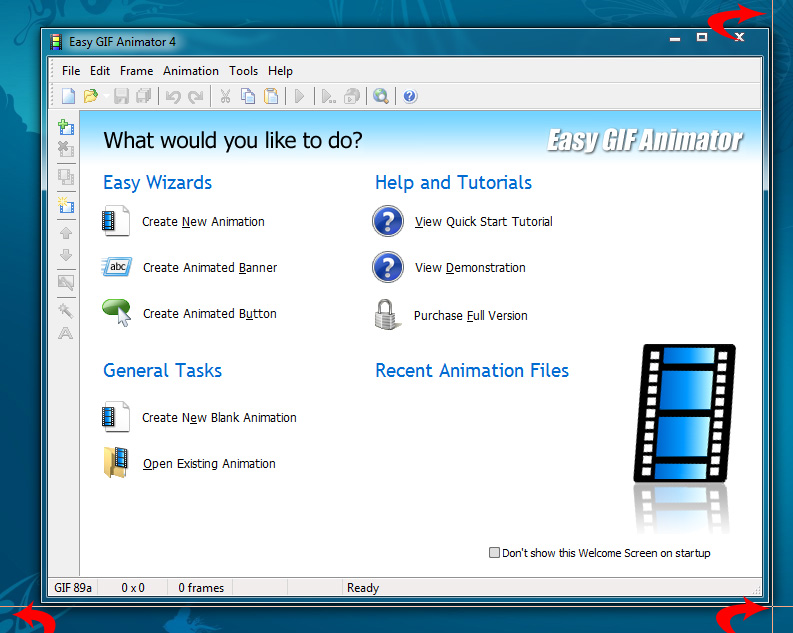
Task: Click the Edit Image sidebar icon
Action: 66,282
